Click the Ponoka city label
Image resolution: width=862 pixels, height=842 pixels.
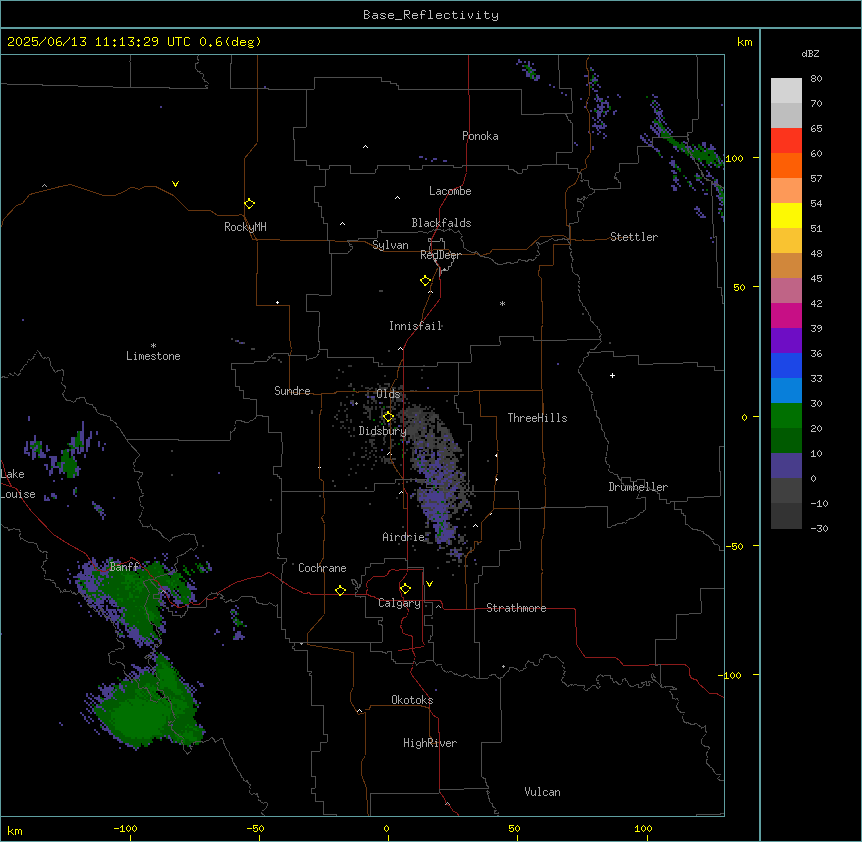coord(480,136)
